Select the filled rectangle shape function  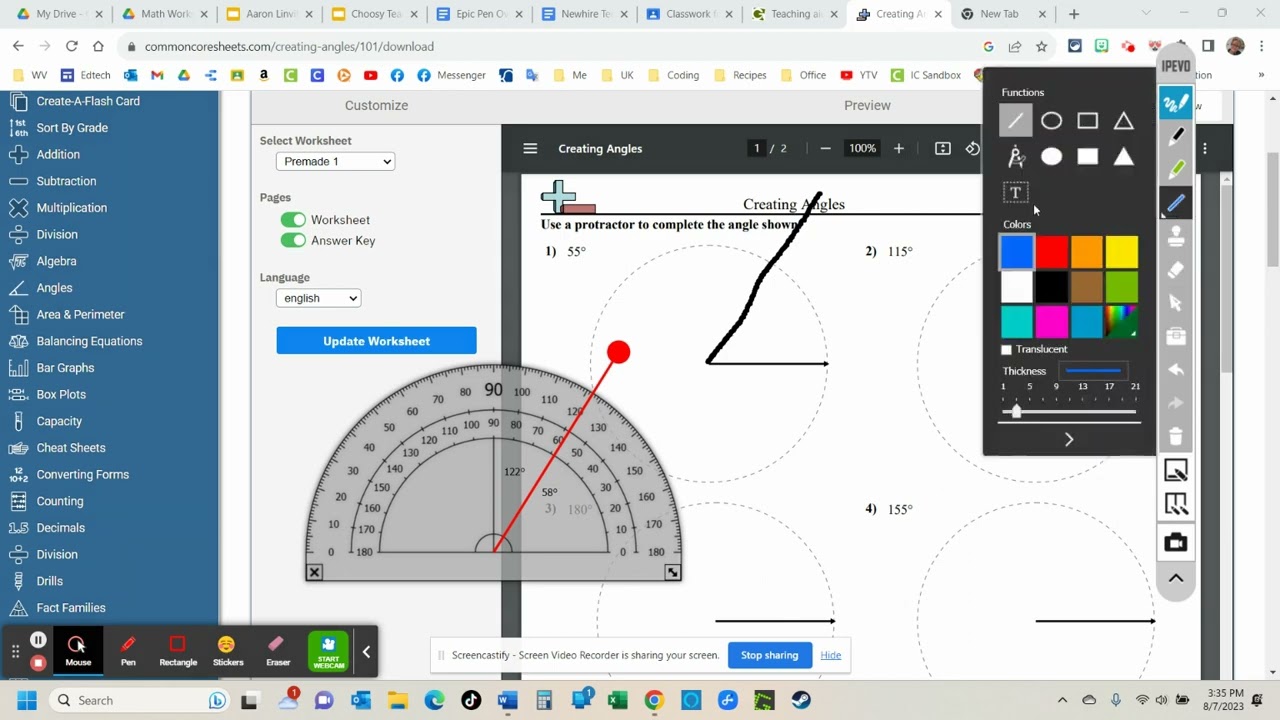pyautogui.click(x=1087, y=156)
